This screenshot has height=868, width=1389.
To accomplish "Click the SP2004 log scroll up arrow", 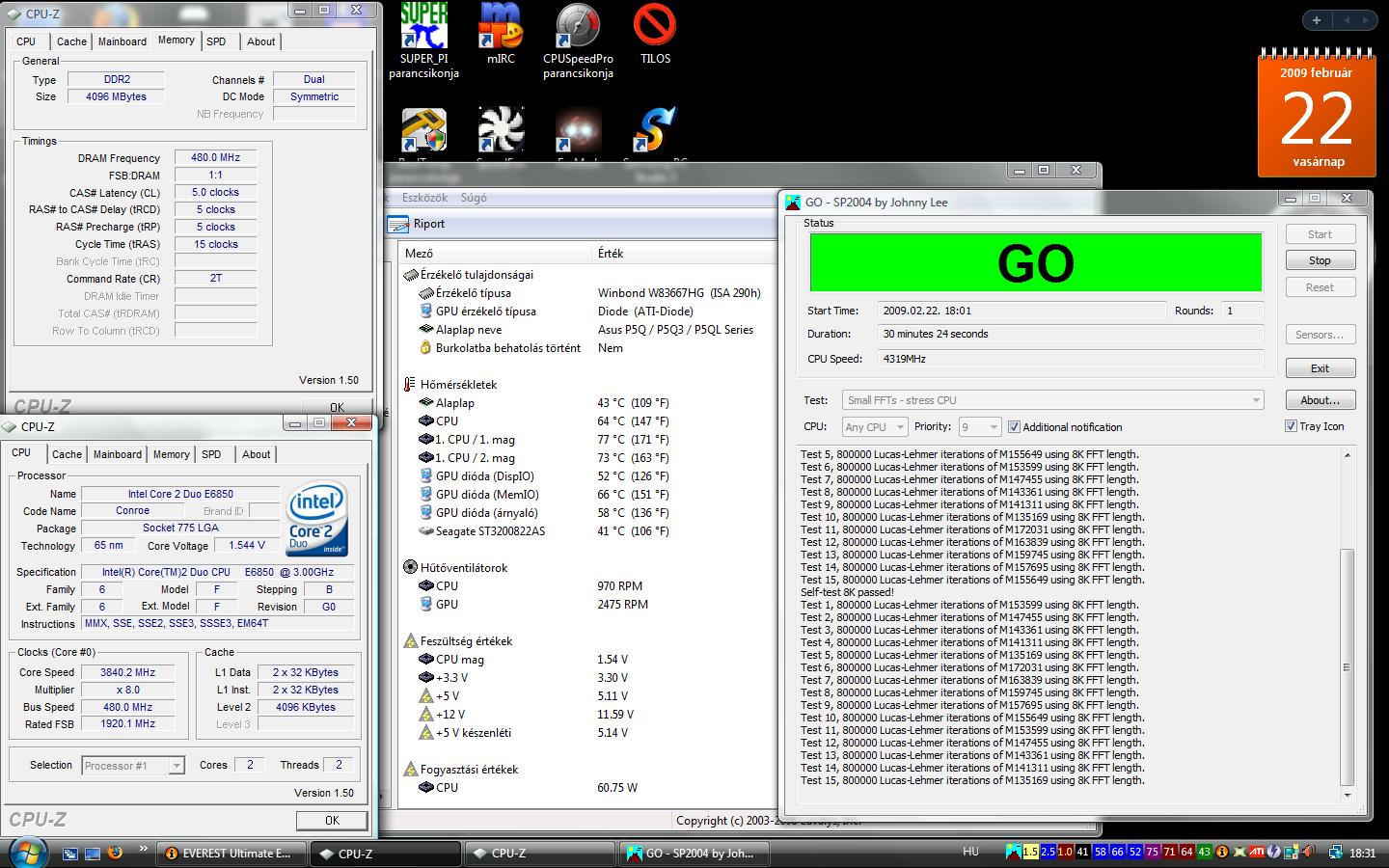I will 1347,455.
